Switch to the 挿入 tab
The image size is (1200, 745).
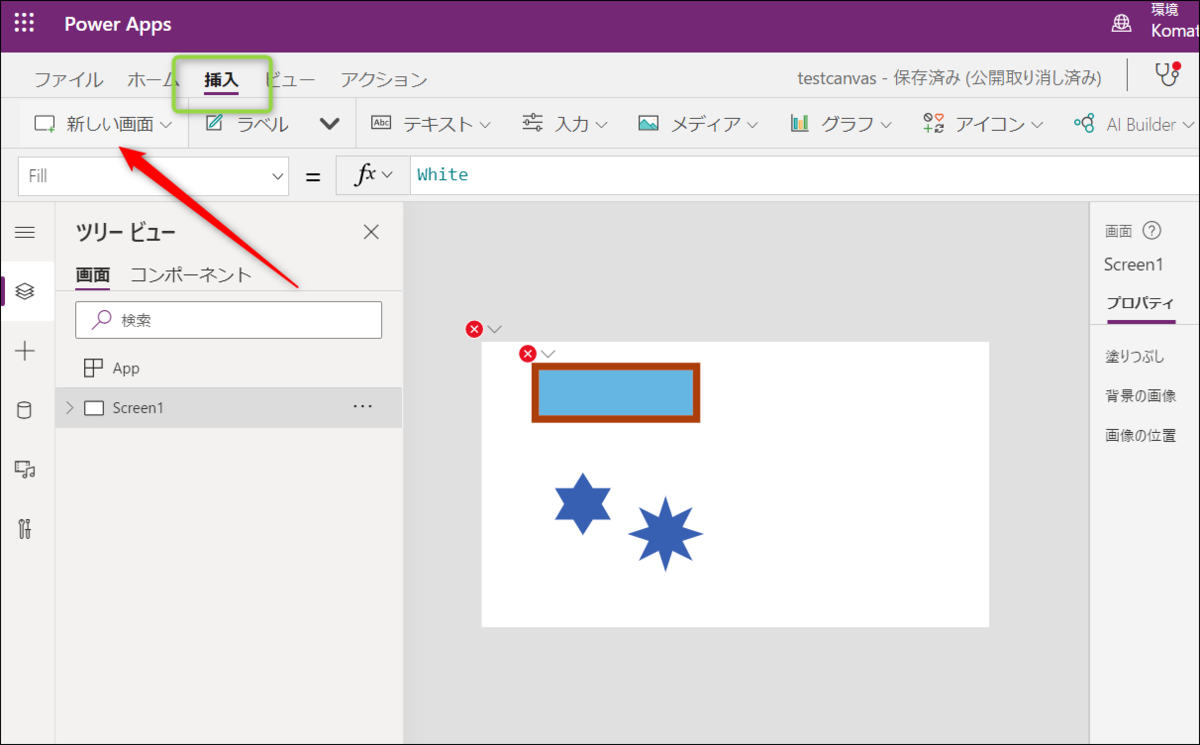point(221,80)
